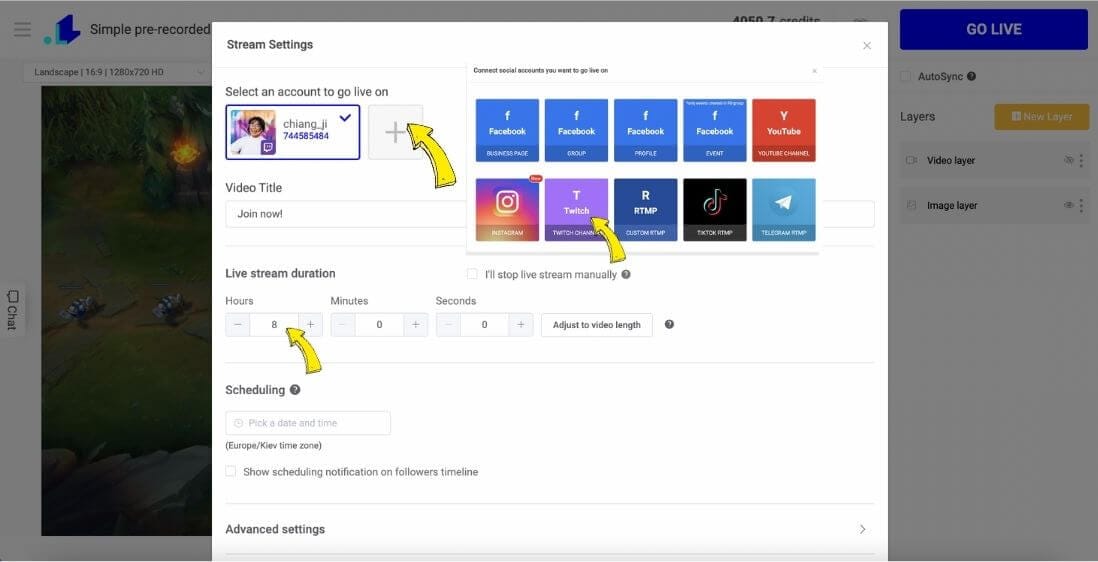
Task: Click the Hours value field
Action: [274, 325]
